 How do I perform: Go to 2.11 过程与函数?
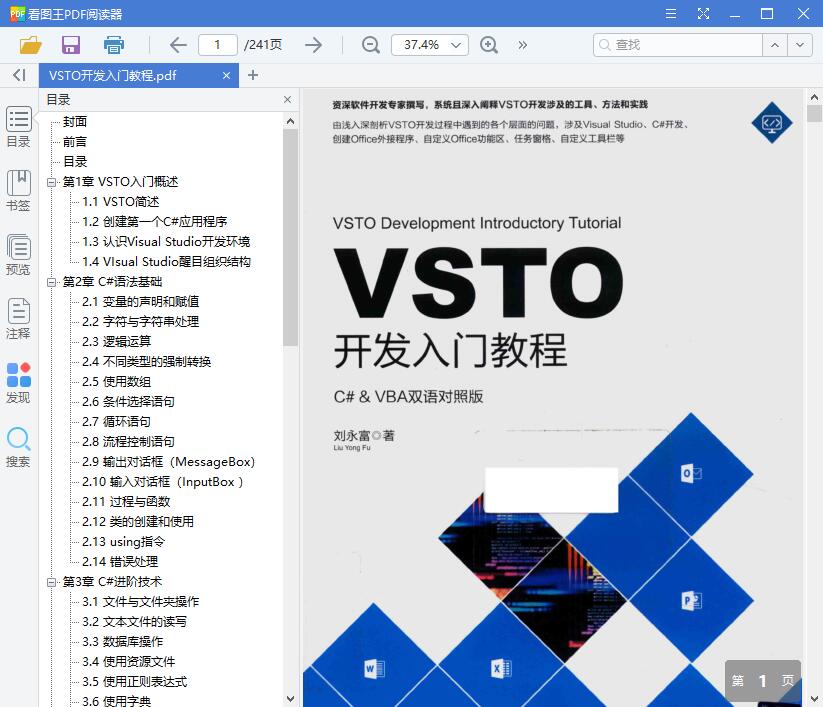pyautogui.click(x=126, y=502)
